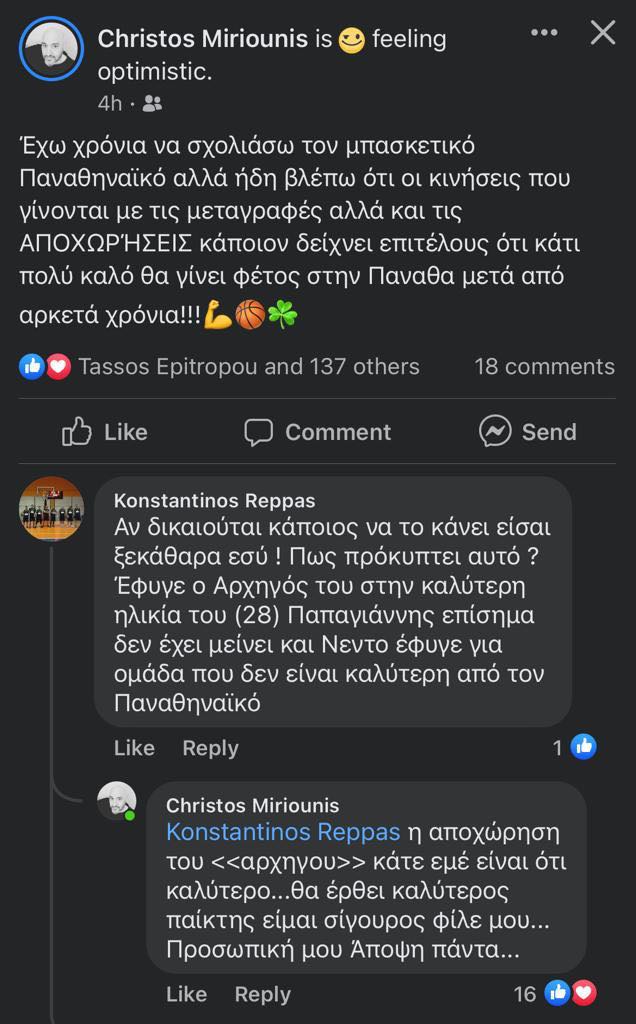Viewport: 636px width, 1024px height.
Task: Close the post view with the X
Action: [603, 33]
